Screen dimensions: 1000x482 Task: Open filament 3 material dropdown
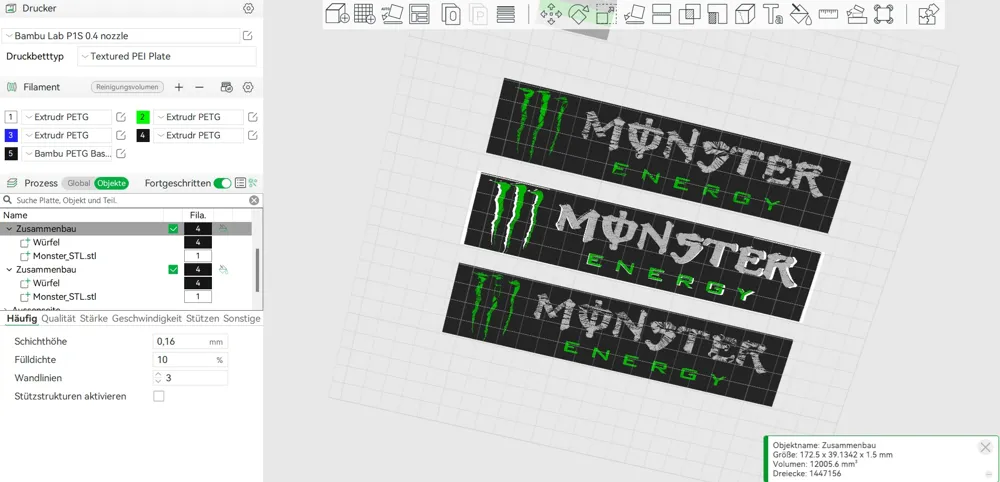pyautogui.click(x=66, y=135)
